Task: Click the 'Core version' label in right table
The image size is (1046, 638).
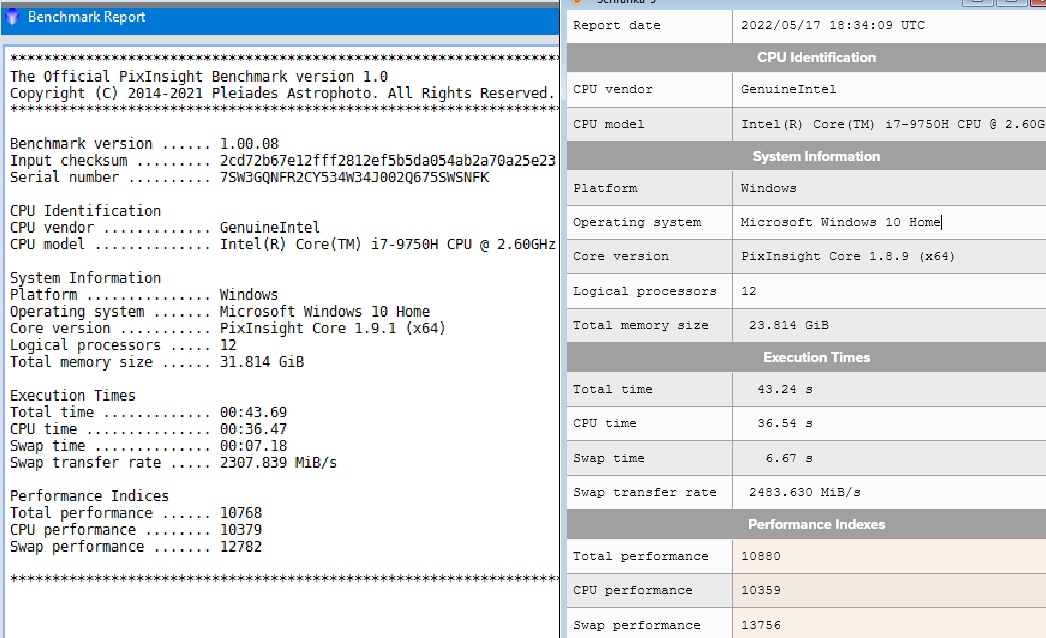Action: tap(620, 256)
